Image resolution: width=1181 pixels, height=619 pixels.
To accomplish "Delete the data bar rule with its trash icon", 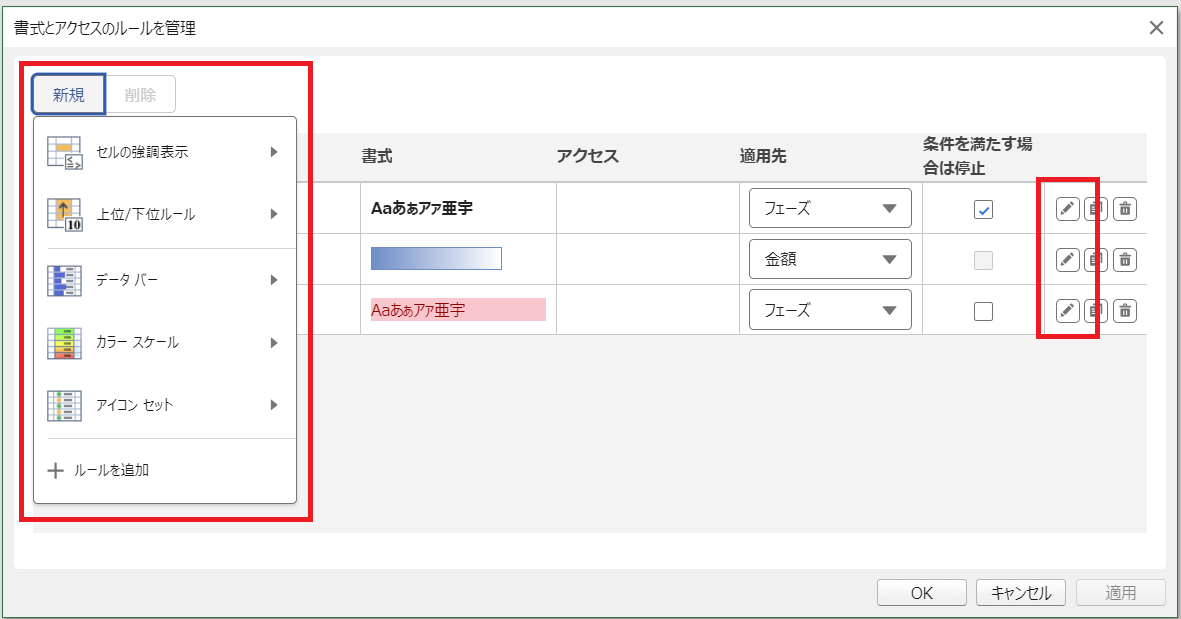I will point(1125,260).
